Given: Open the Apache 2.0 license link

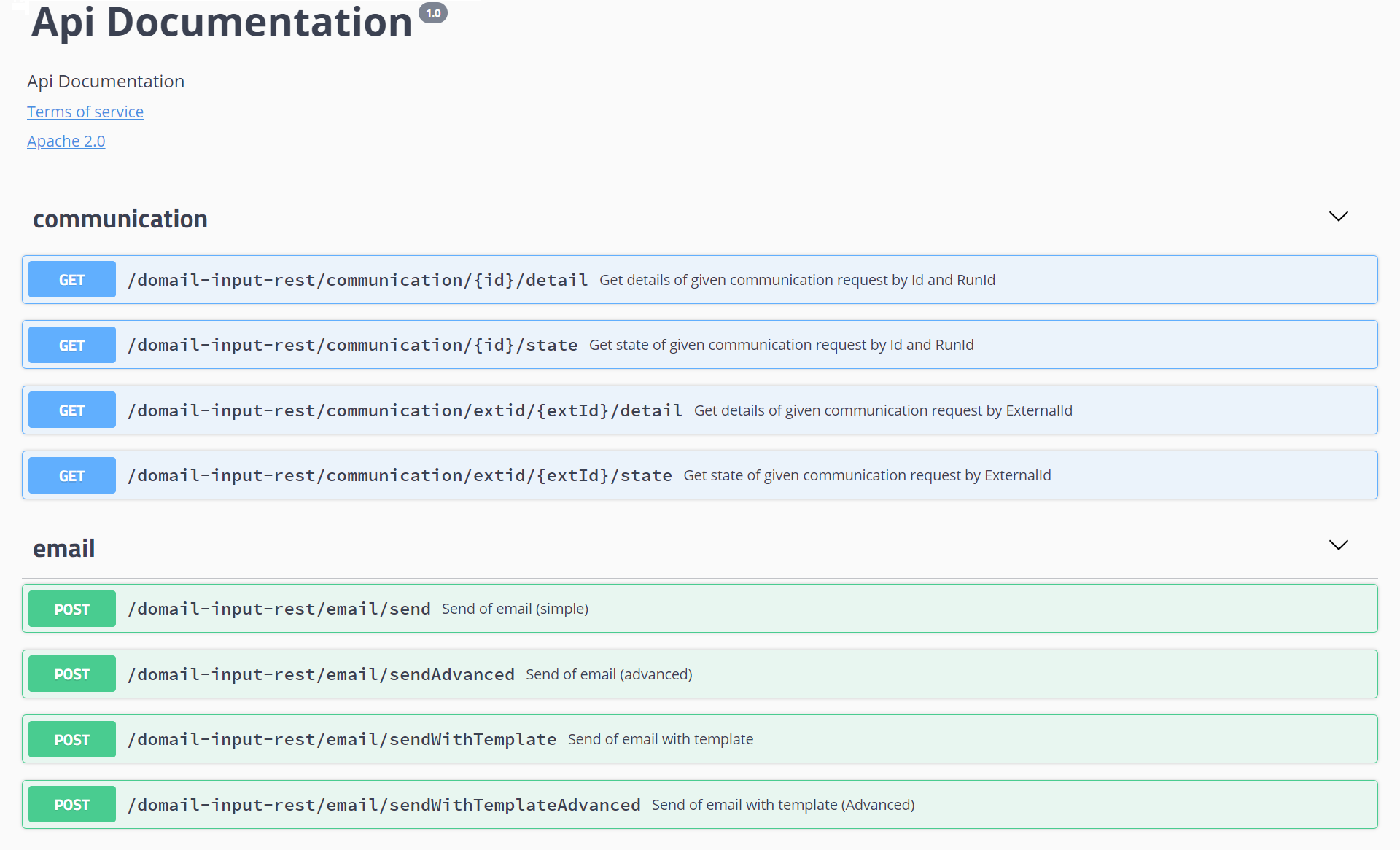Looking at the screenshot, I should (66, 141).
